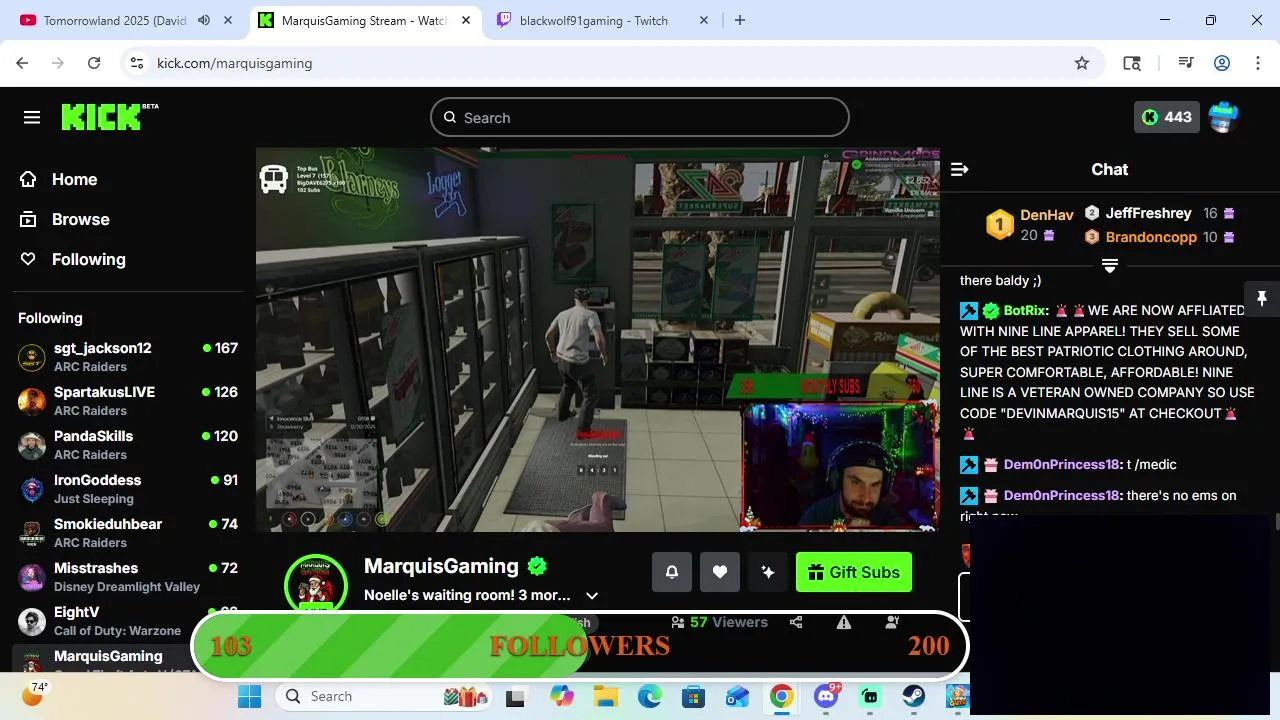1280x720 pixels.
Task: Open SpartakusLIVE channel
Action: point(128,401)
